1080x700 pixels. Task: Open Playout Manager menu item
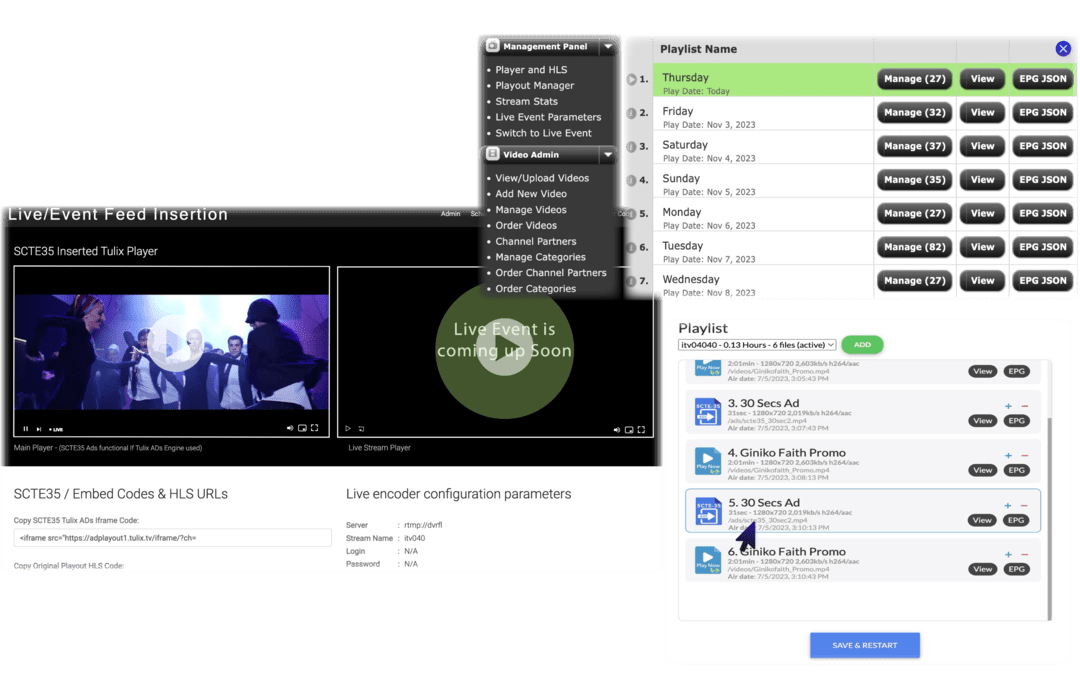tap(535, 86)
